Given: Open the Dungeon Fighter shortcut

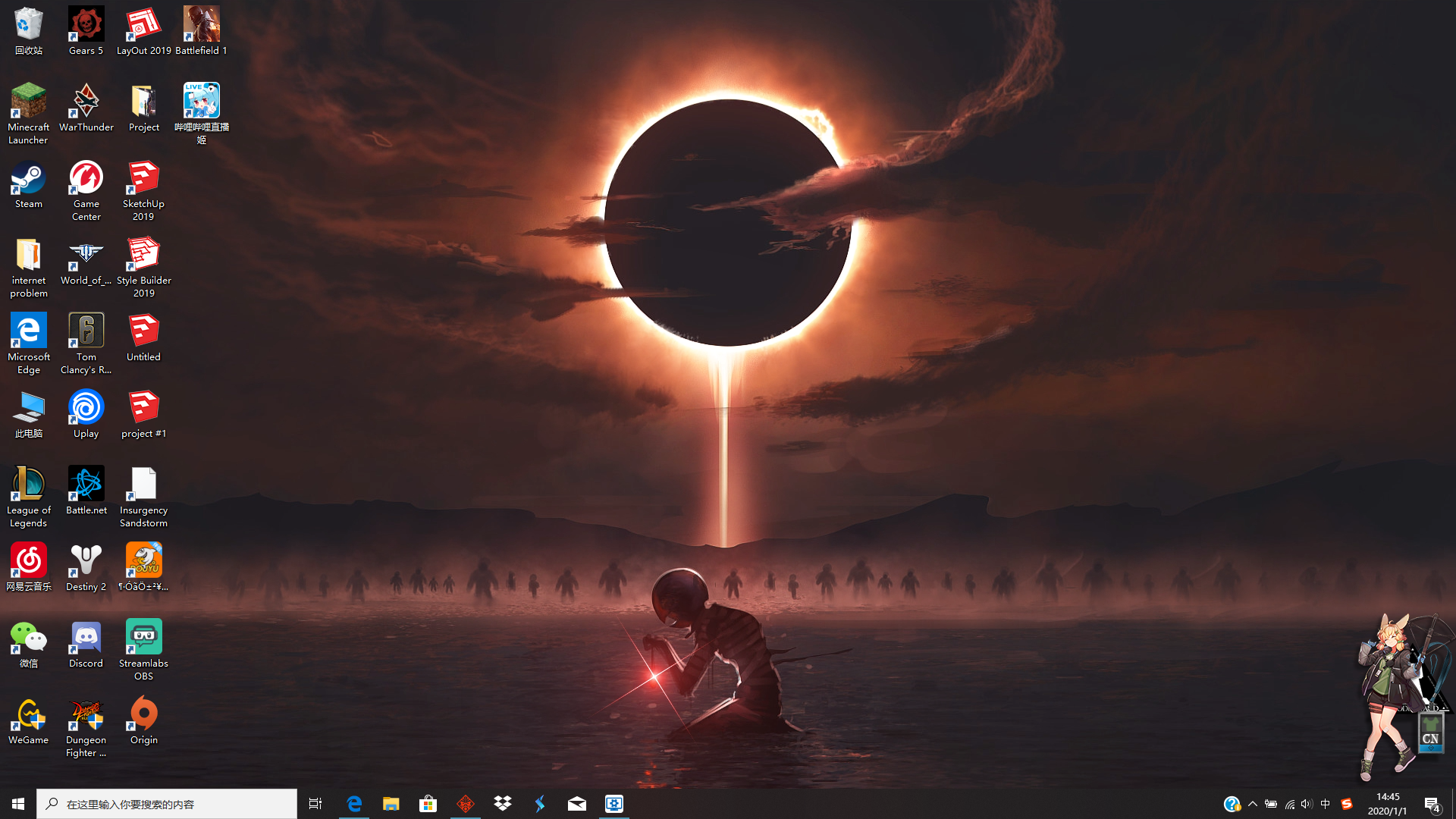Looking at the screenshot, I should point(86,727).
